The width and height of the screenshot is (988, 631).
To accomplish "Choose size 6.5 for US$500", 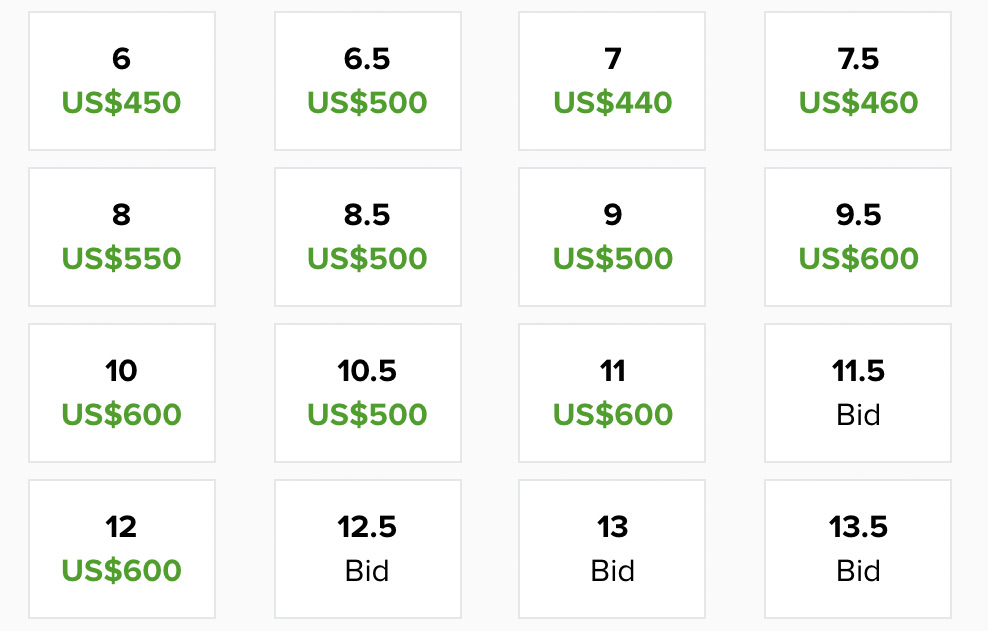I will pyautogui.click(x=367, y=81).
